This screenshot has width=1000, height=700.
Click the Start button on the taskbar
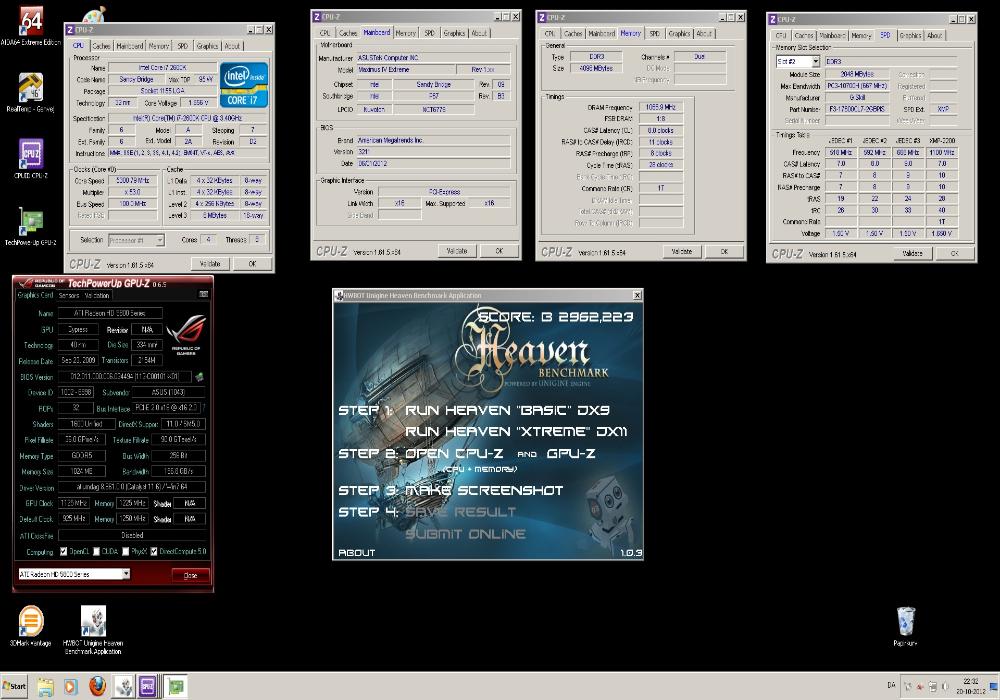(x=14, y=686)
